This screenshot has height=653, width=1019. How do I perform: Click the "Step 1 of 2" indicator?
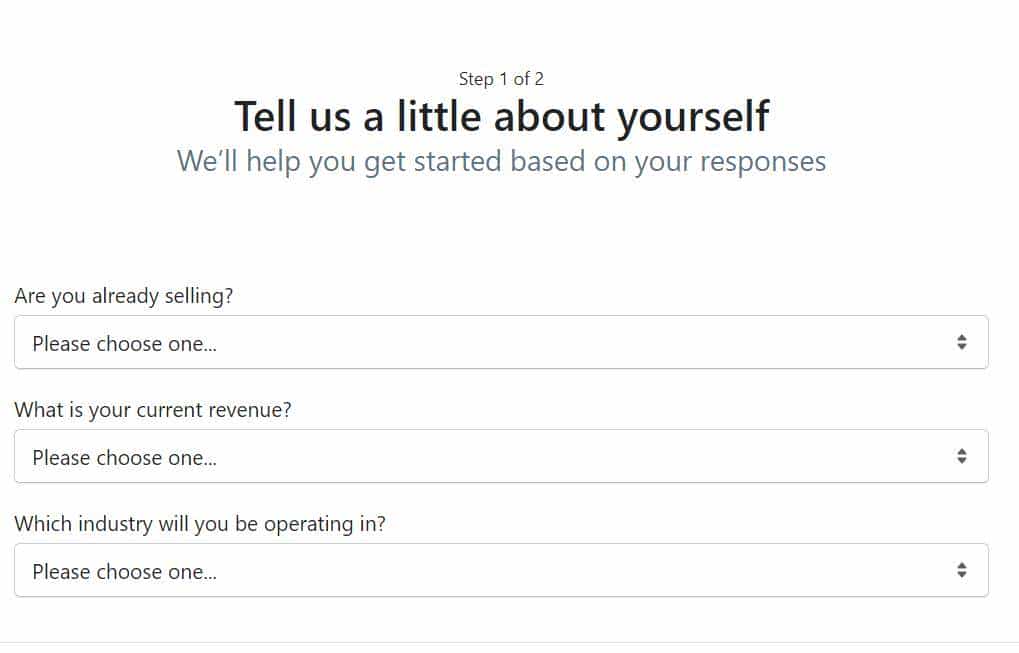pos(501,78)
